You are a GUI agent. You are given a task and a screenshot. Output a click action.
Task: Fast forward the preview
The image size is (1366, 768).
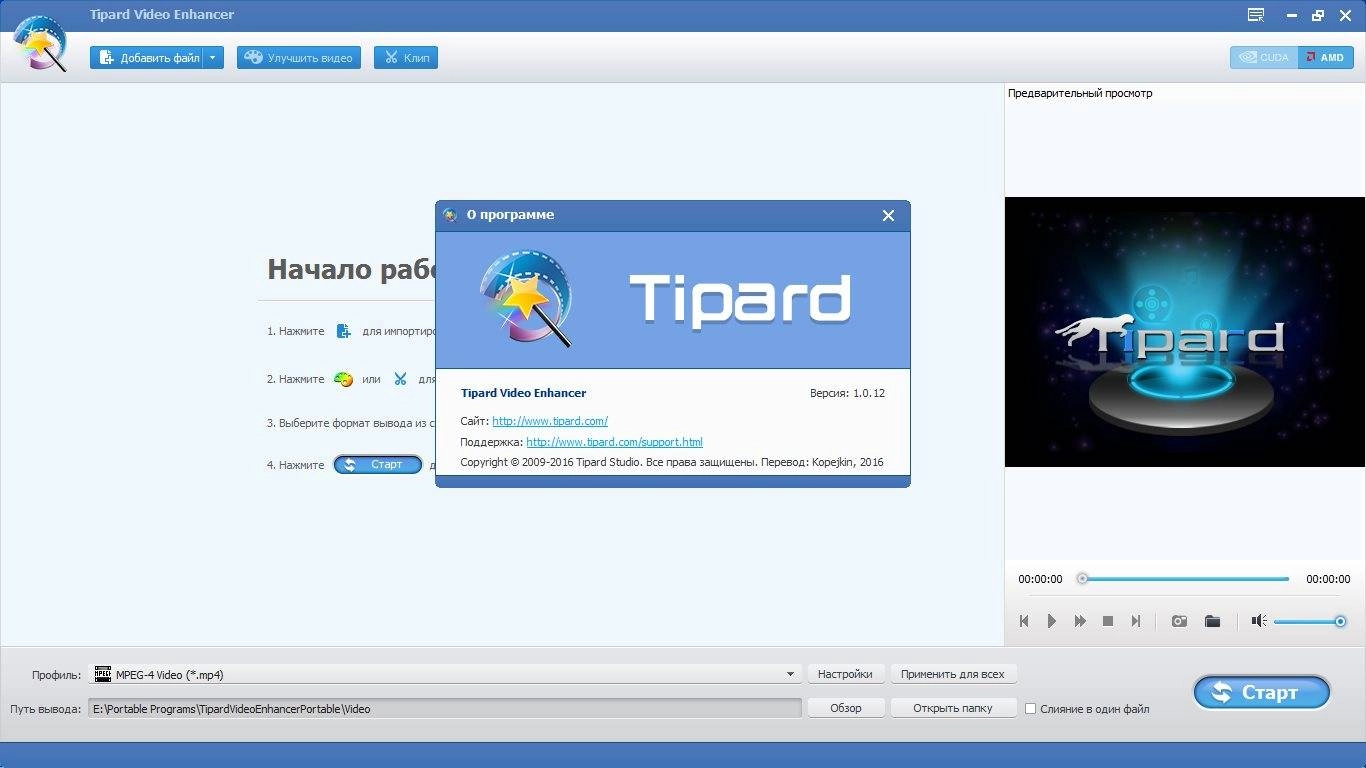pyautogui.click(x=1080, y=621)
